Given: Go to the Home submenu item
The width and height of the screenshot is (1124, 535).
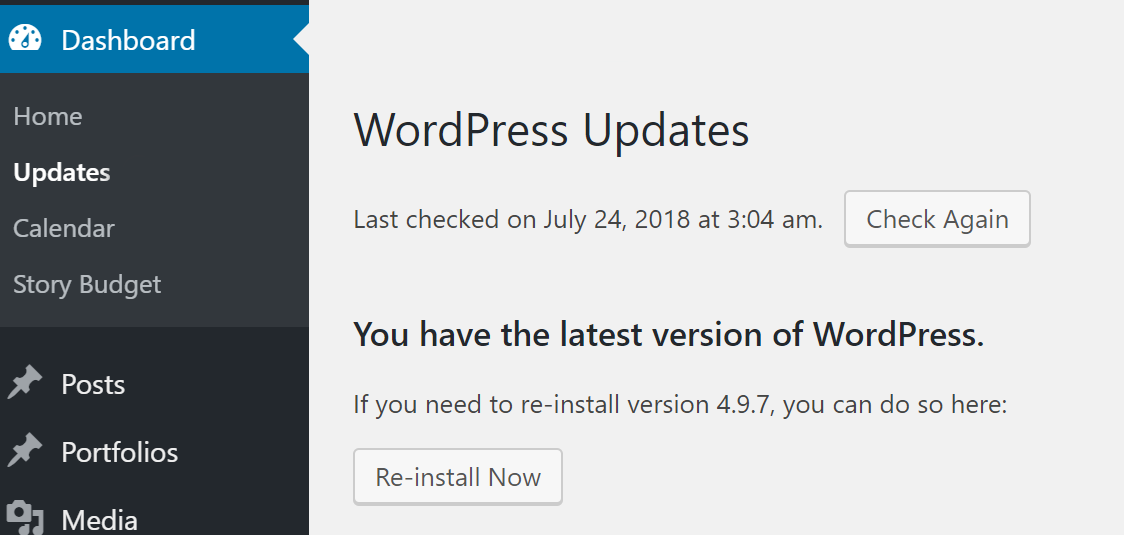Looking at the screenshot, I should pos(48,116).
